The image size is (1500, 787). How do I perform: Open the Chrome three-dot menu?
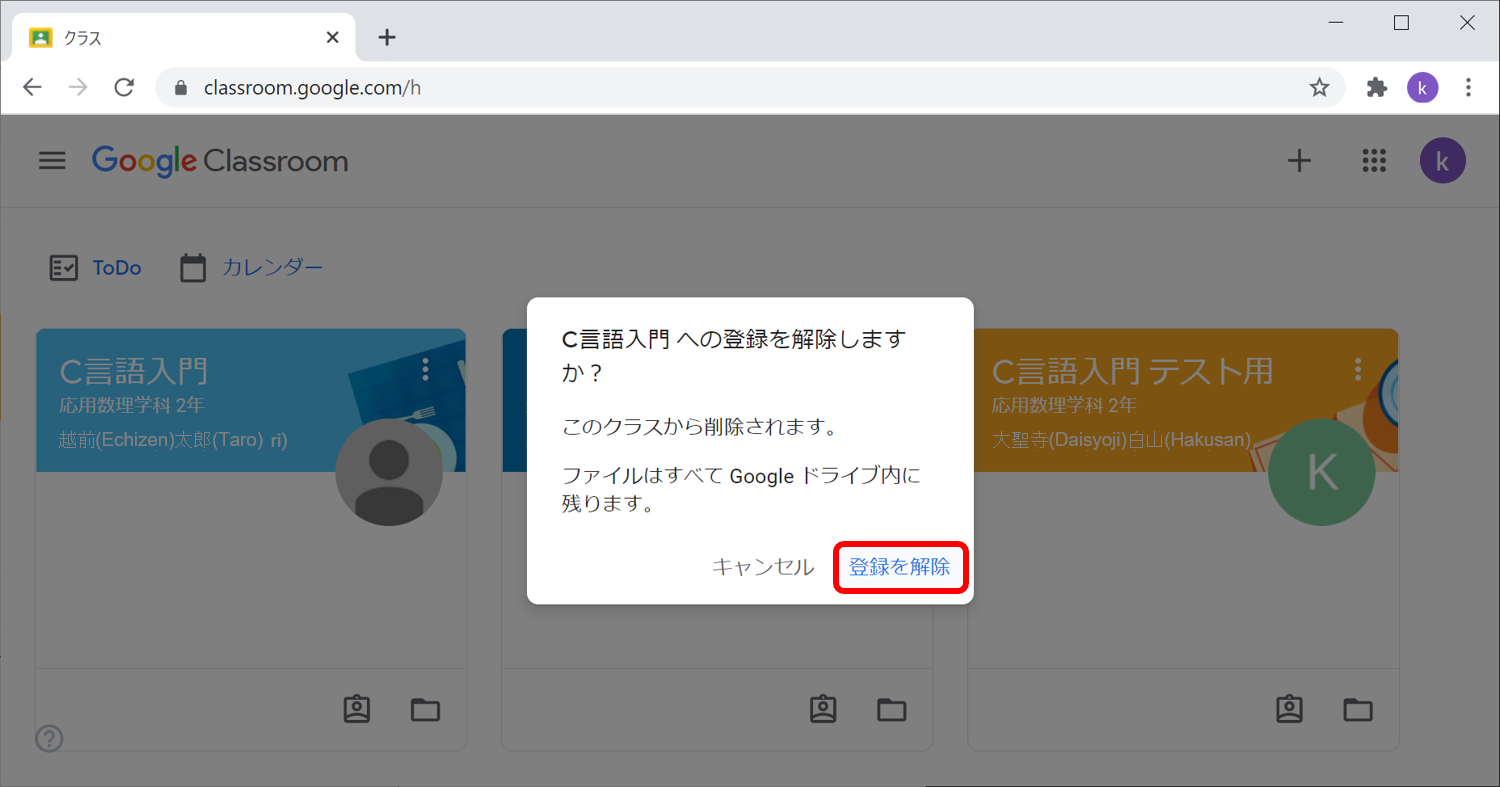tap(1468, 88)
